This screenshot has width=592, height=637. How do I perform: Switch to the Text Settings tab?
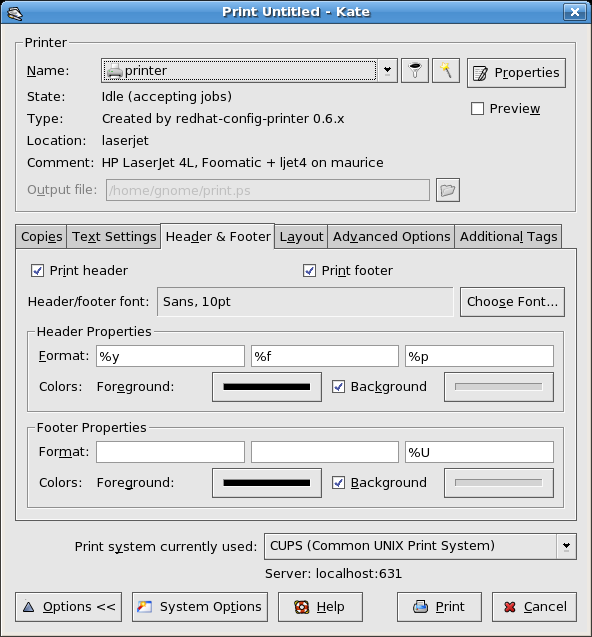click(x=114, y=236)
